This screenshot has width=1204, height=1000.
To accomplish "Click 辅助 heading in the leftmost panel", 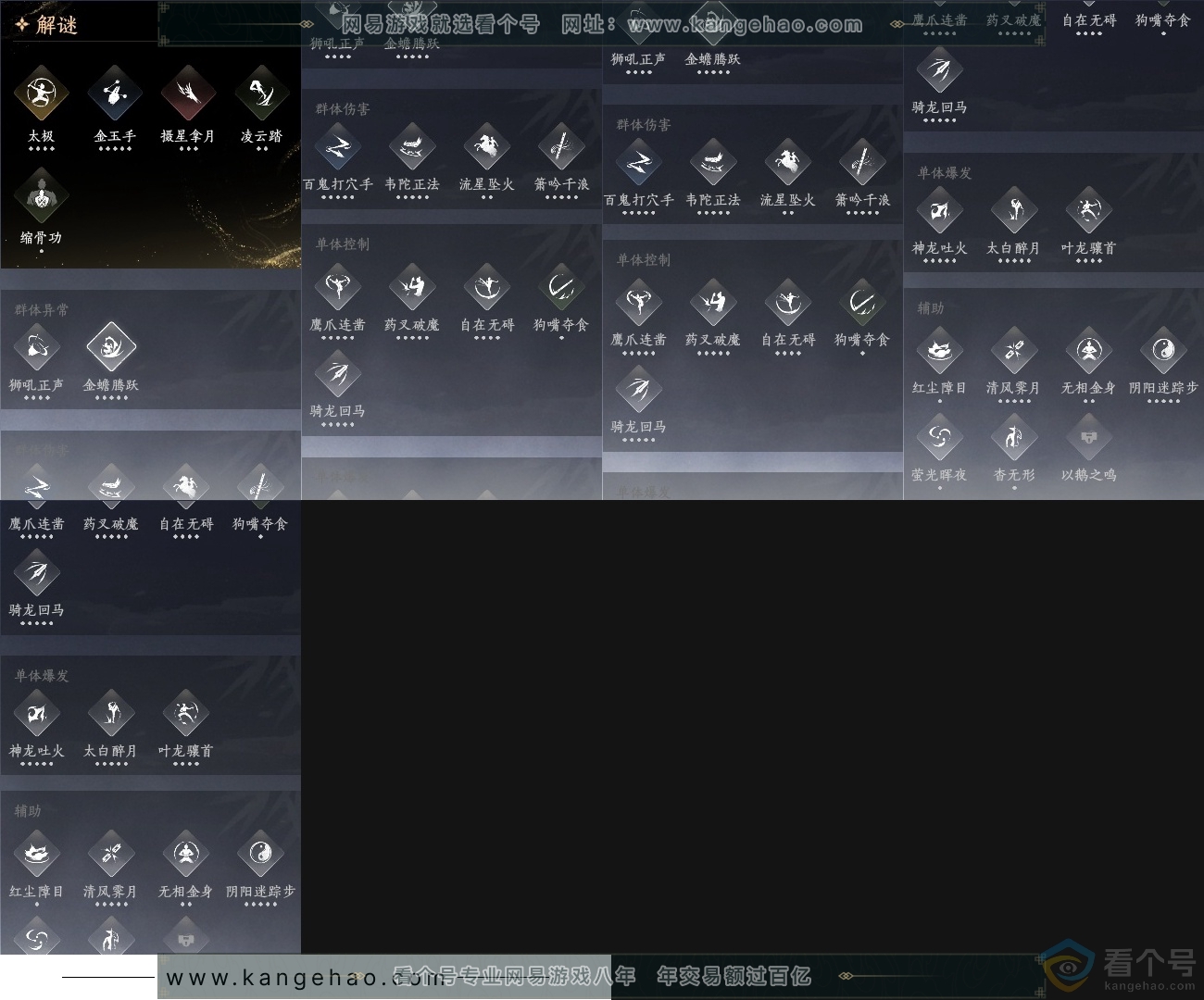I will (x=28, y=810).
